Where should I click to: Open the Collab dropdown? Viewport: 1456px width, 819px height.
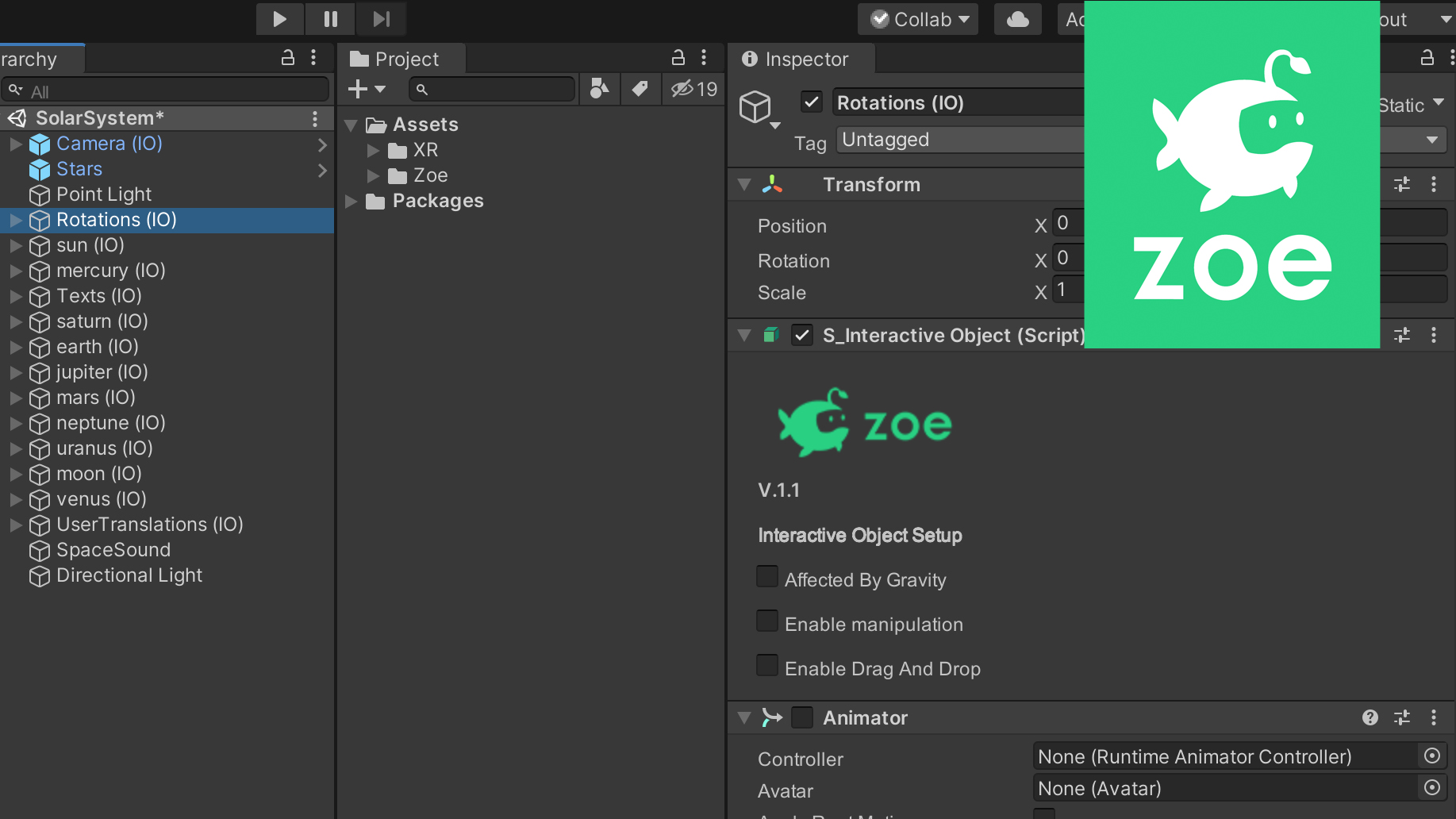[x=918, y=19]
